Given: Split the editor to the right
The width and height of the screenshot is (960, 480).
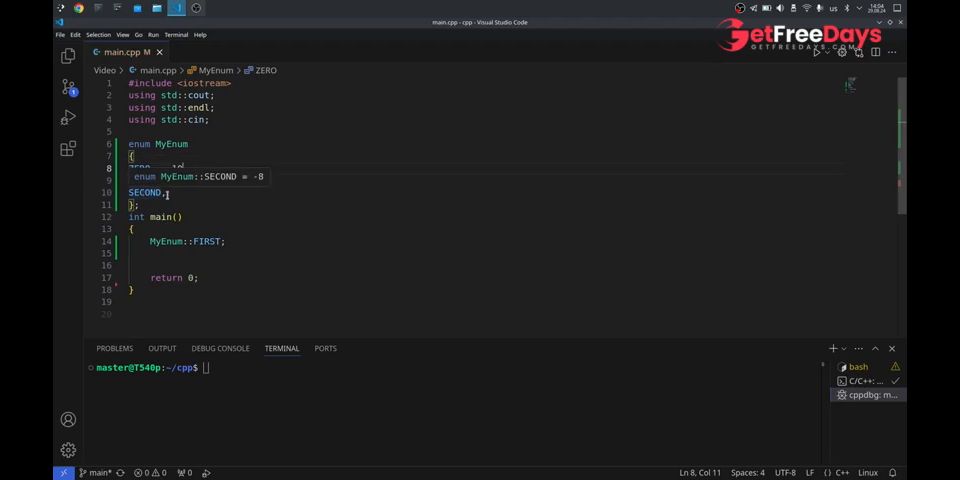Looking at the screenshot, I should (876, 52).
